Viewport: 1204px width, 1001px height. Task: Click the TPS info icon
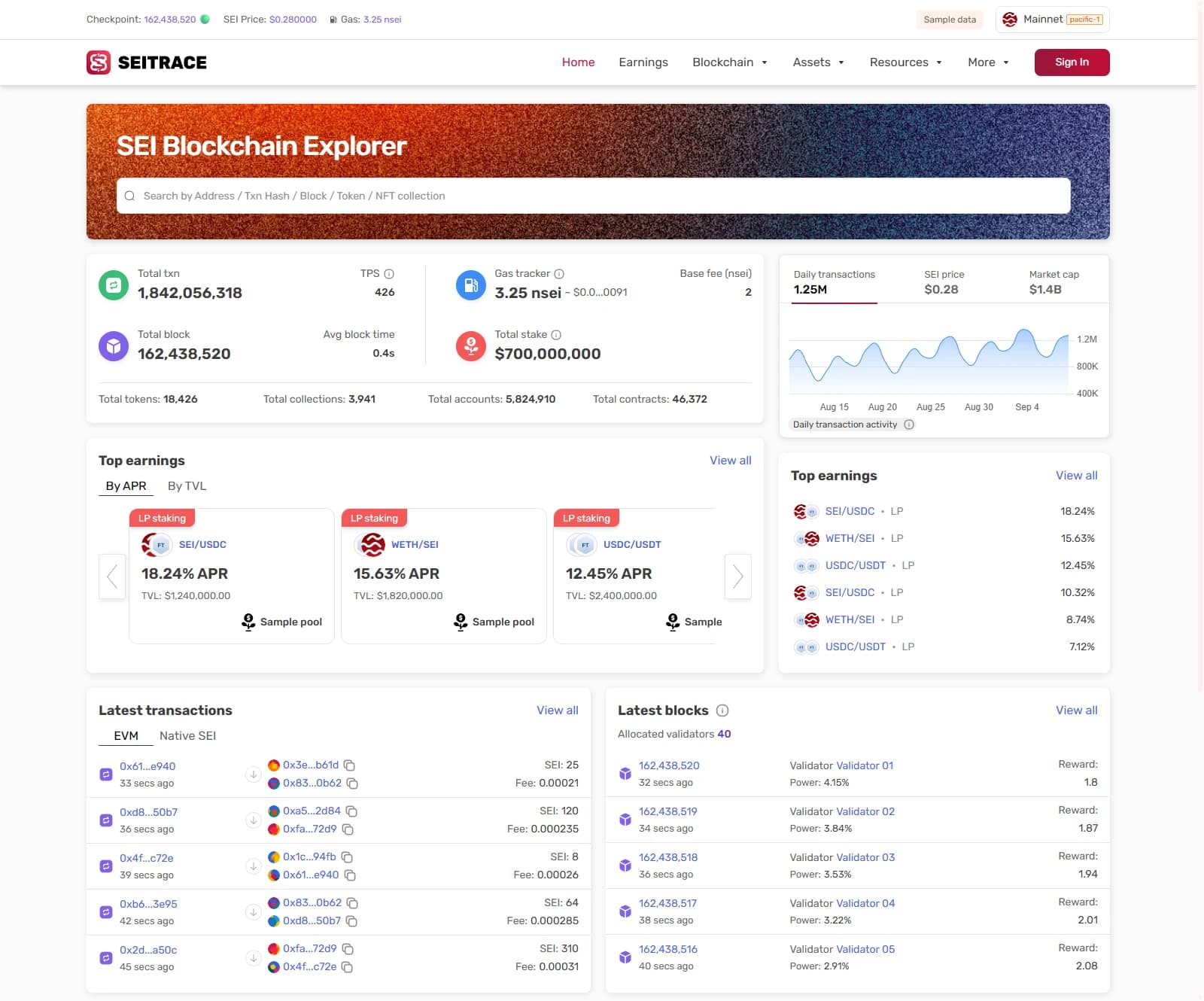[x=389, y=274]
